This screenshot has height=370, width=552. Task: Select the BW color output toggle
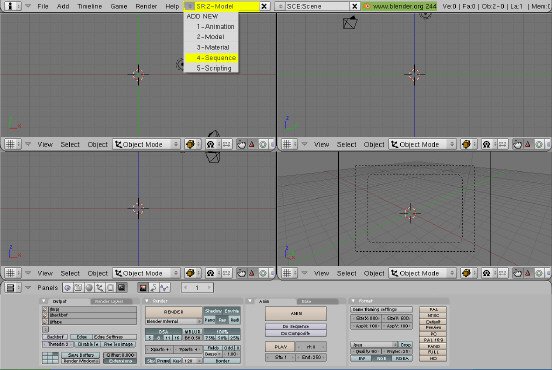tap(361, 358)
